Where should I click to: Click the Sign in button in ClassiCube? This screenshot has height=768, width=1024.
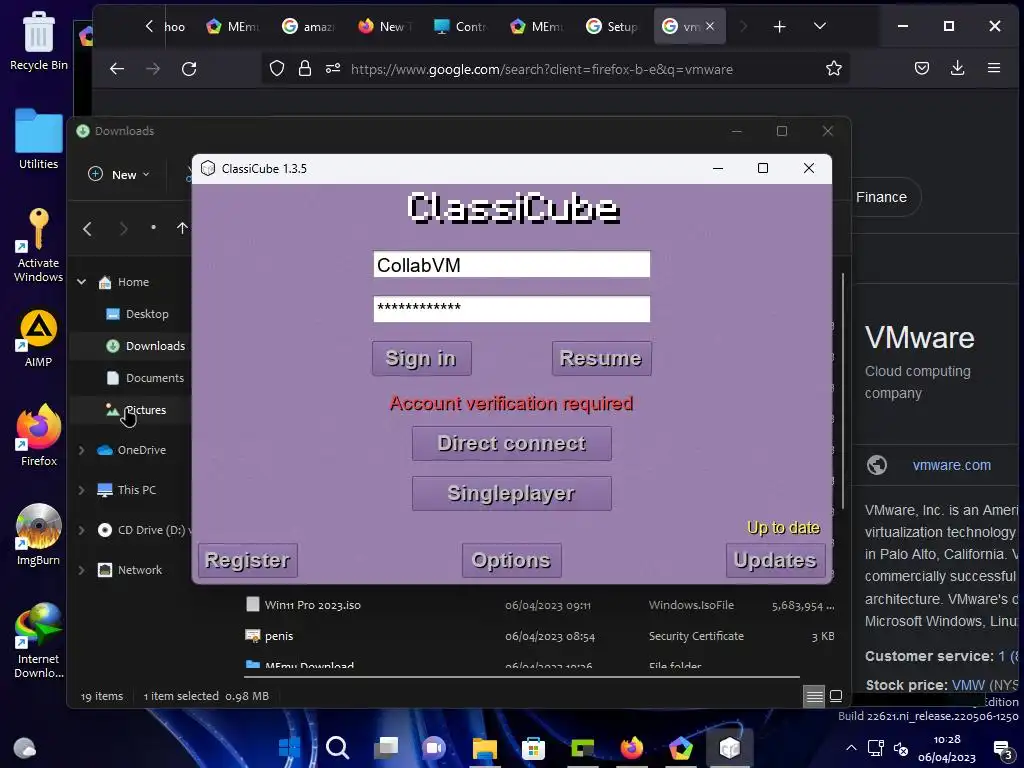point(421,358)
